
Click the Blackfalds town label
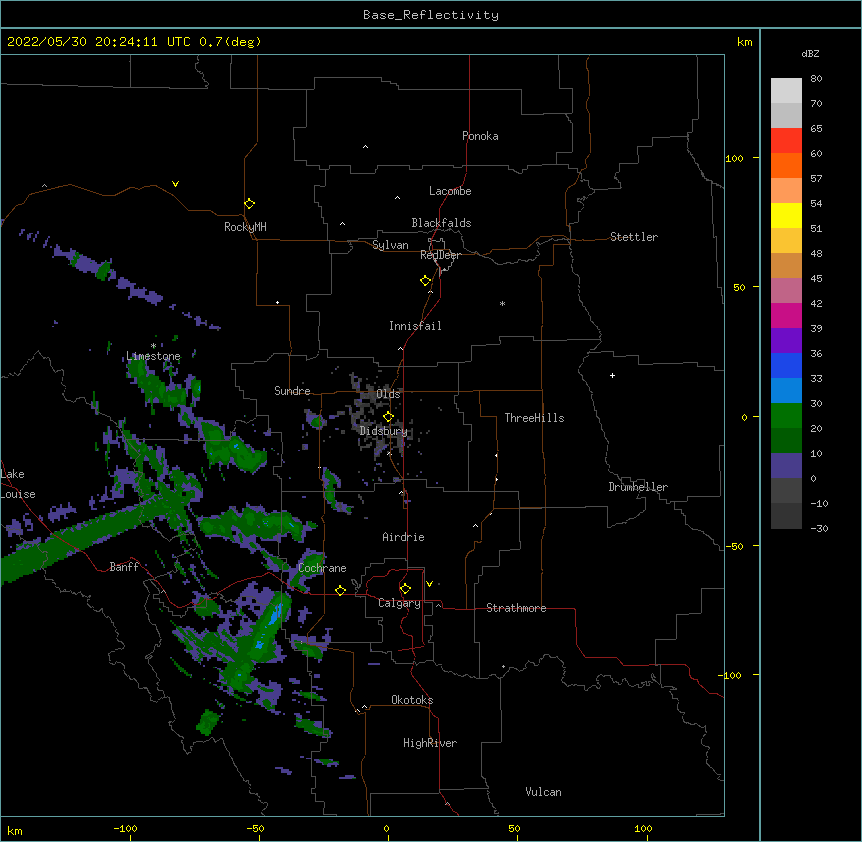(441, 223)
